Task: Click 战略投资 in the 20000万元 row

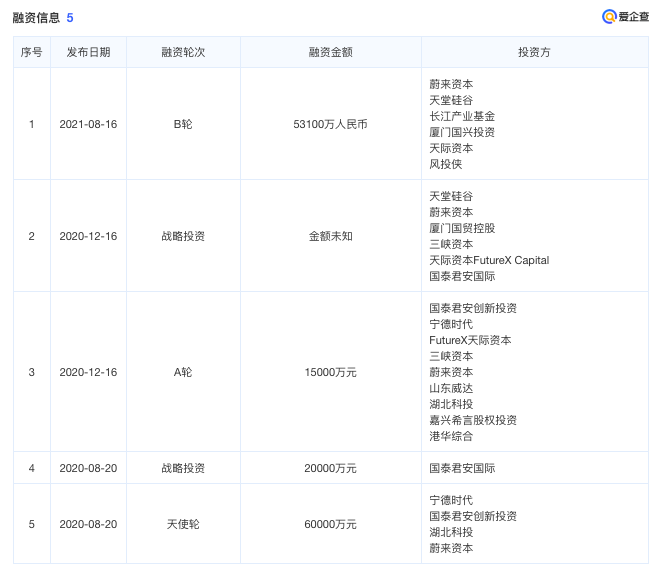Action: tap(183, 468)
